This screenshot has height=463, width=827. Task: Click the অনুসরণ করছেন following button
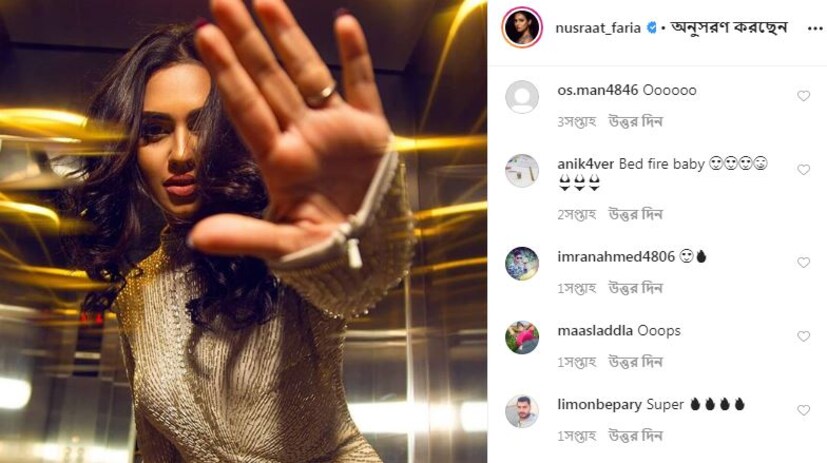coord(729,27)
